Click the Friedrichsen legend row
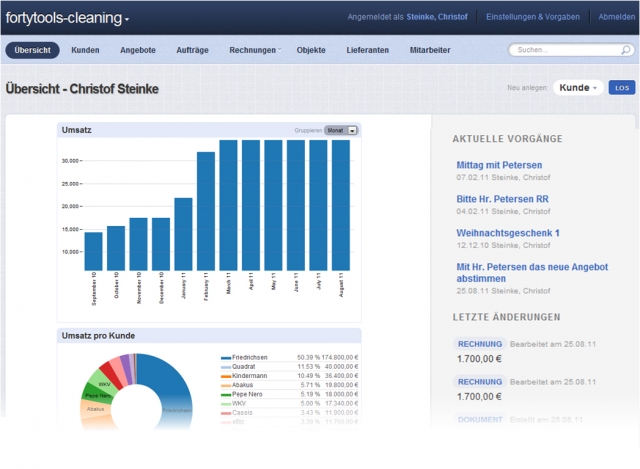Image resolution: width=640 pixels, height=469 pixels. point(289,357)
